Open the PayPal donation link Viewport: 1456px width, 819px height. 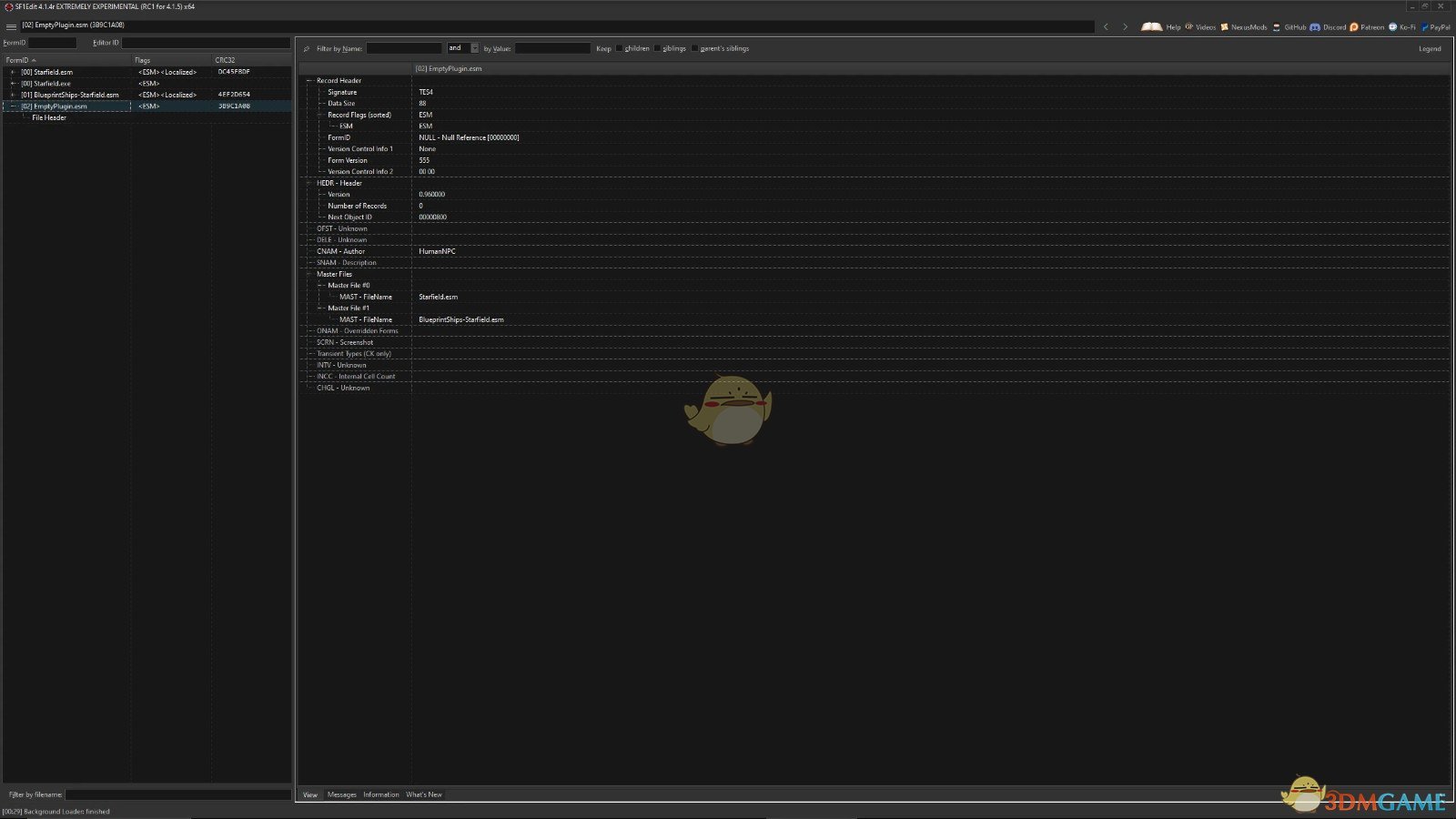coord(1425,27)
